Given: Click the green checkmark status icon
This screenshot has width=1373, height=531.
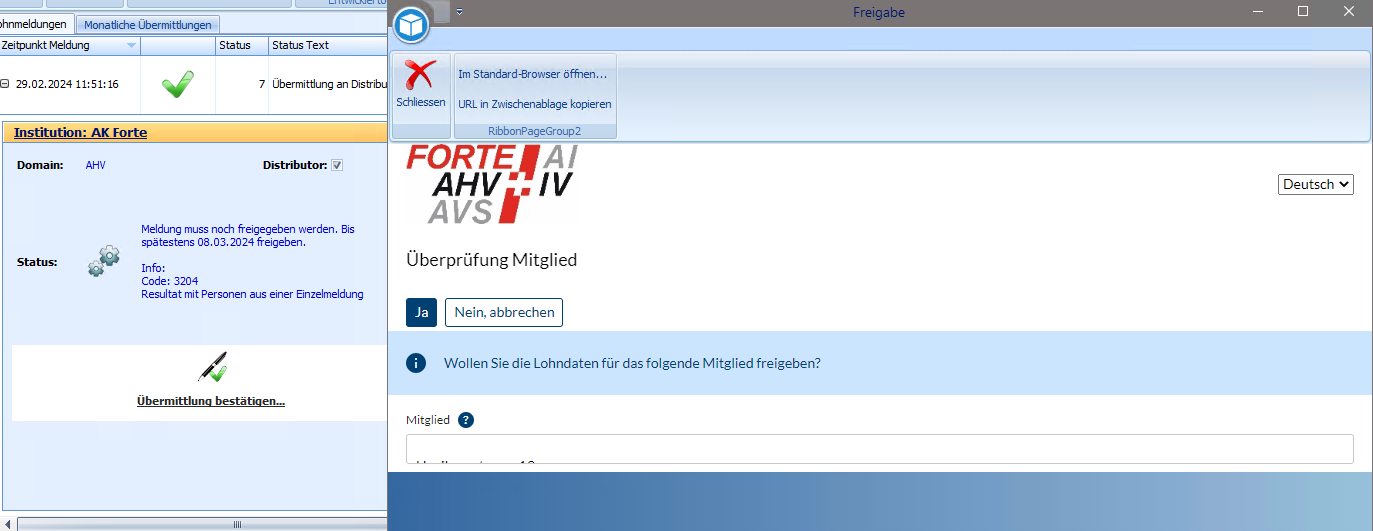Looking at the screenshot, I should [x=178, y=84].
